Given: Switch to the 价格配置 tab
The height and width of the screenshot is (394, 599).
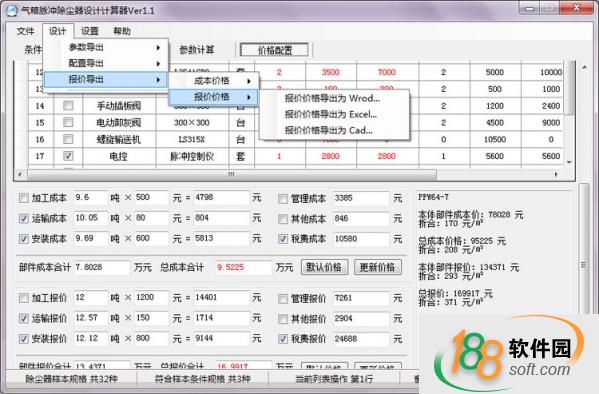Looking at the screenshot, I should 274,50.
